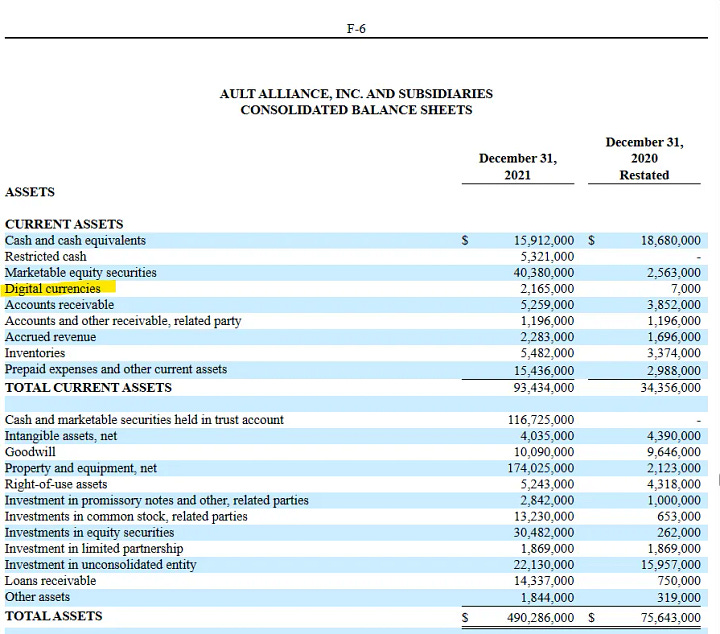Select loans receivable value 14,337,000

[x=544, y=581]
